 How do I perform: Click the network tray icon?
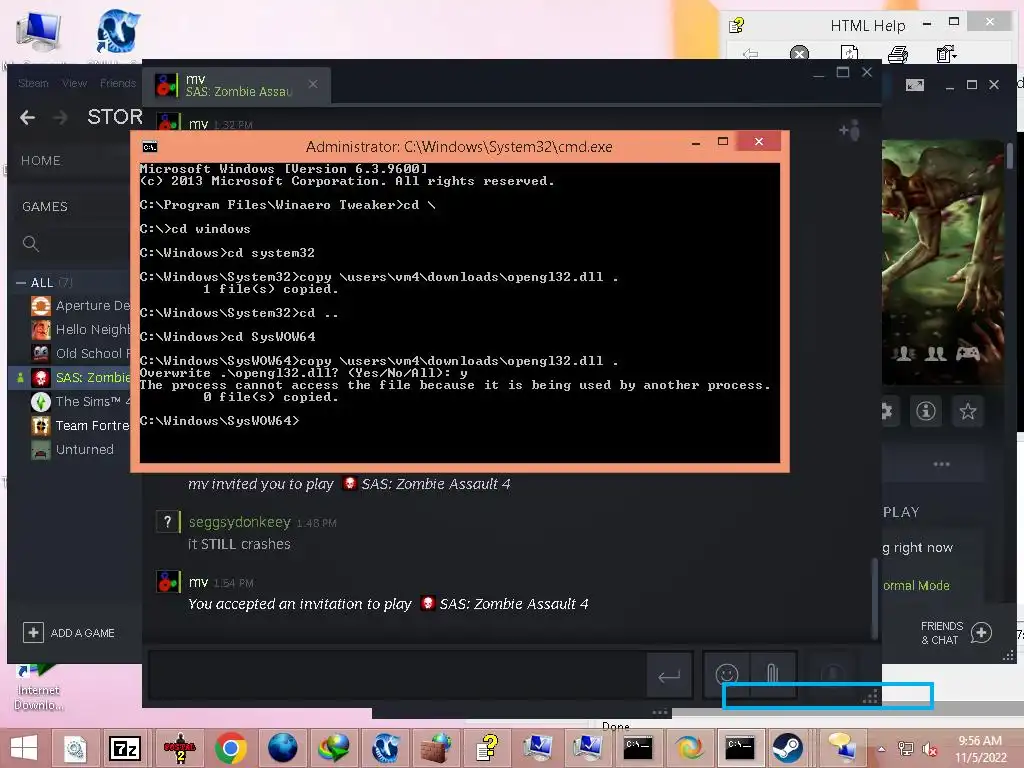(x=906, y=749)
